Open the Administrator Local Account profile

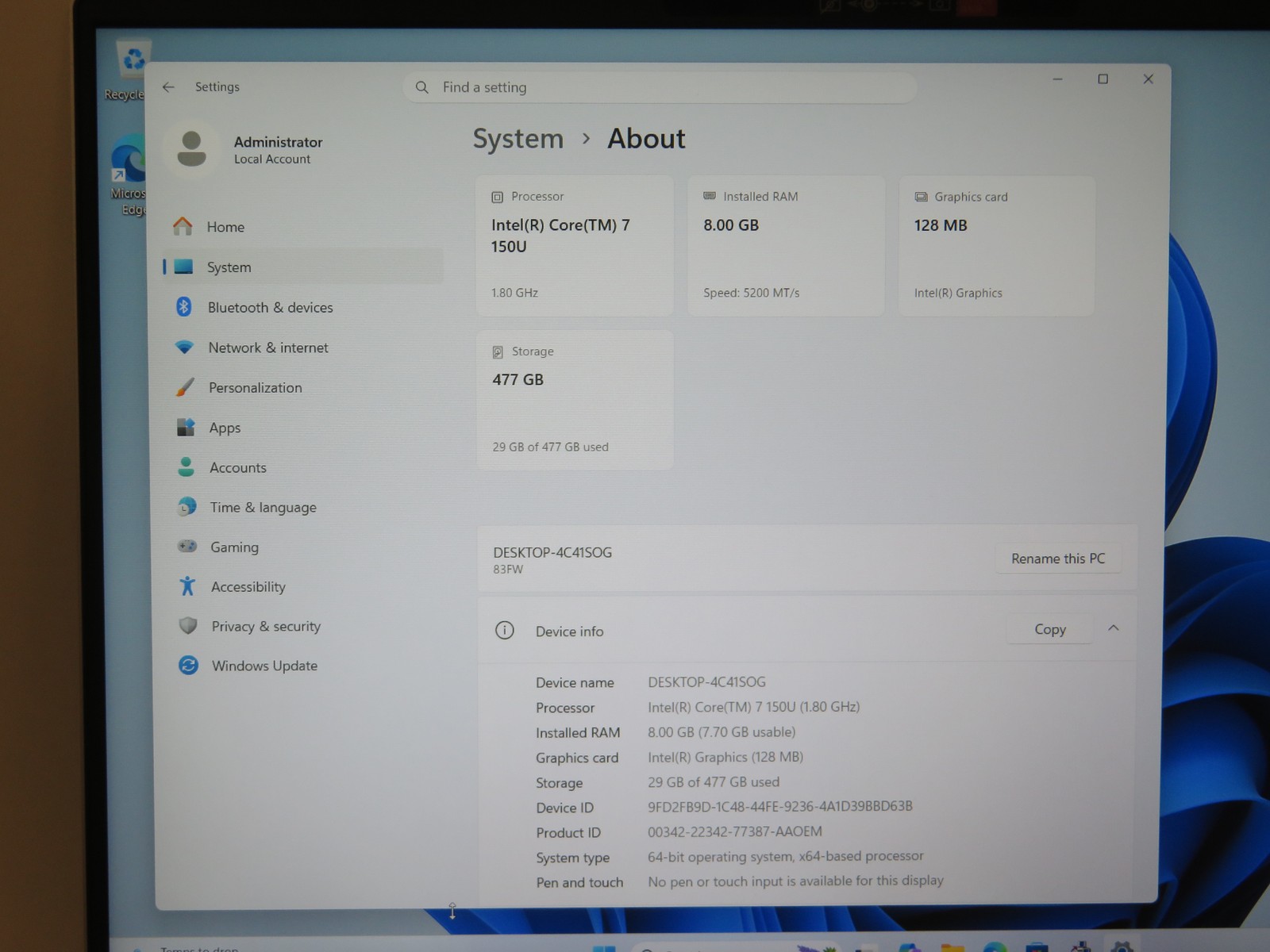pos(246,149)
